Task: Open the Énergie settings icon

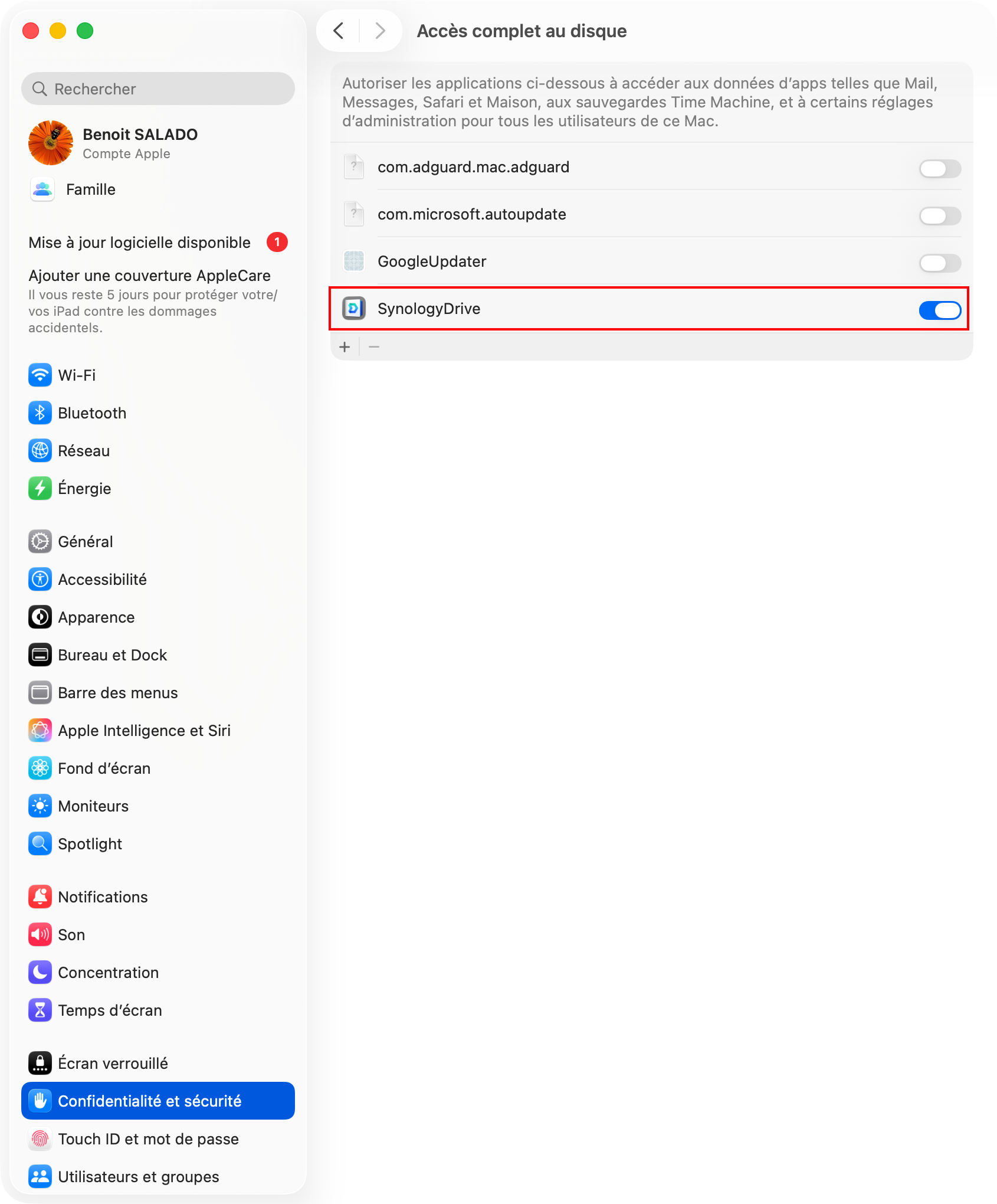Action: [x=40, y=488]
